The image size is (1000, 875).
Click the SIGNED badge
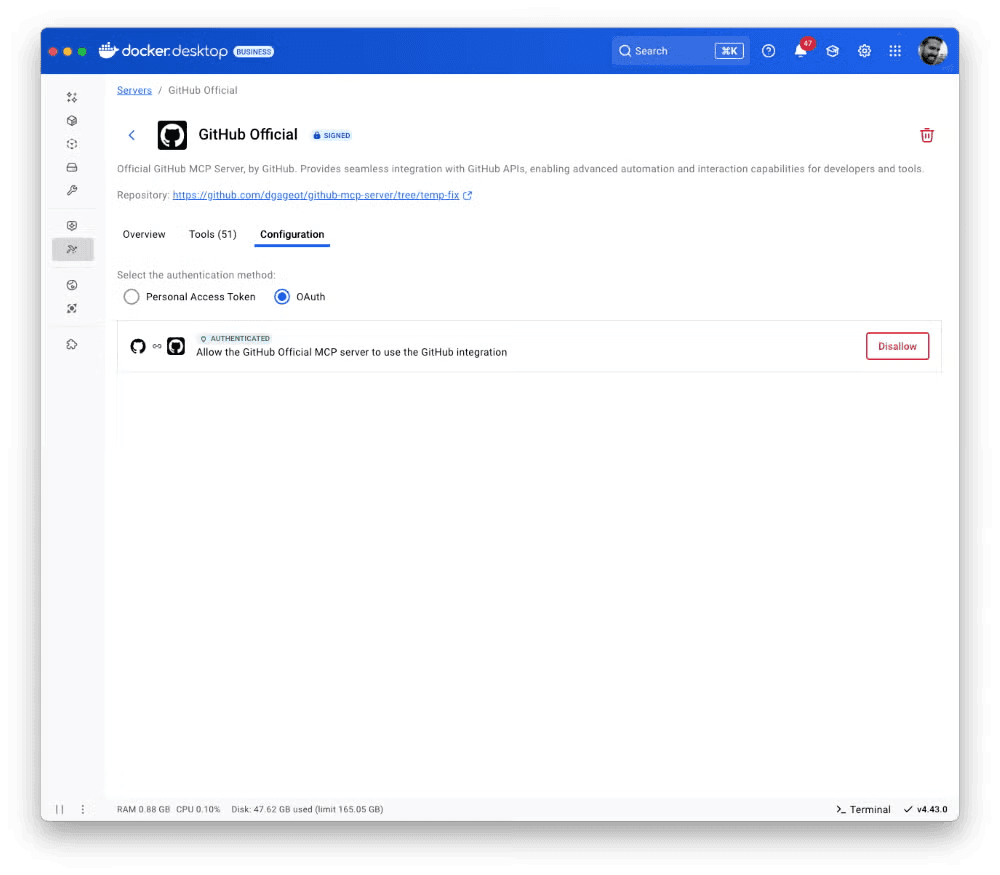click(332, 135)
